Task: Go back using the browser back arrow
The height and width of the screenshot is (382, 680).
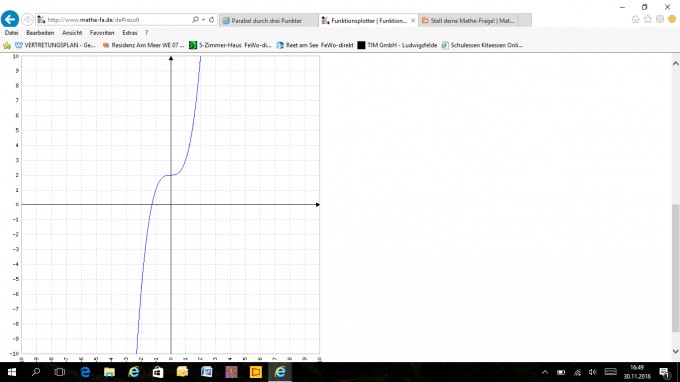Action: [x=10, y=20]
